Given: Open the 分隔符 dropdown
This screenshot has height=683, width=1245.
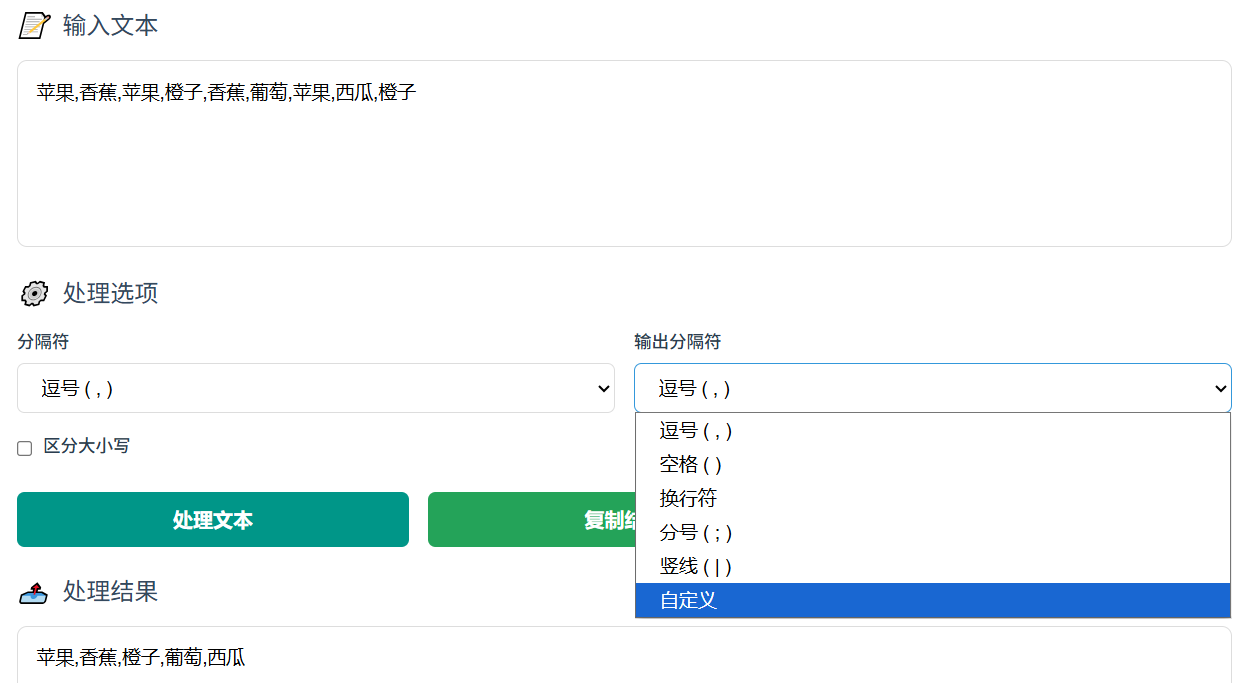Looking at the screenshot, I should tap(316, 388).
